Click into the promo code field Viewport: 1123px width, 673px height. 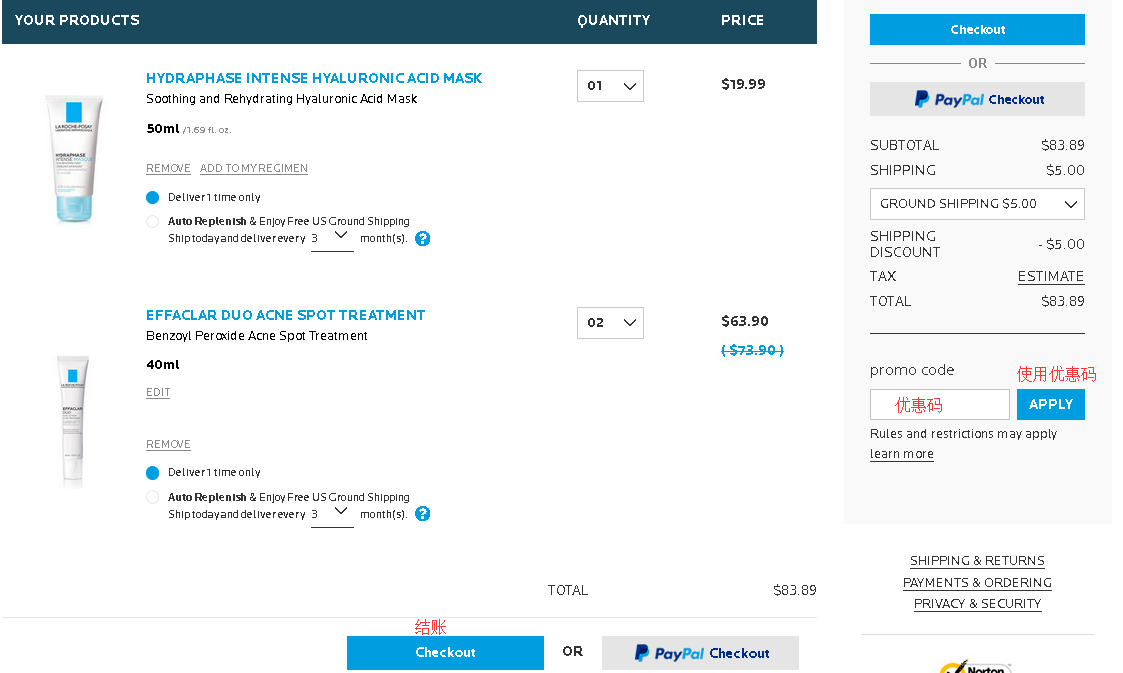point(939,405)
